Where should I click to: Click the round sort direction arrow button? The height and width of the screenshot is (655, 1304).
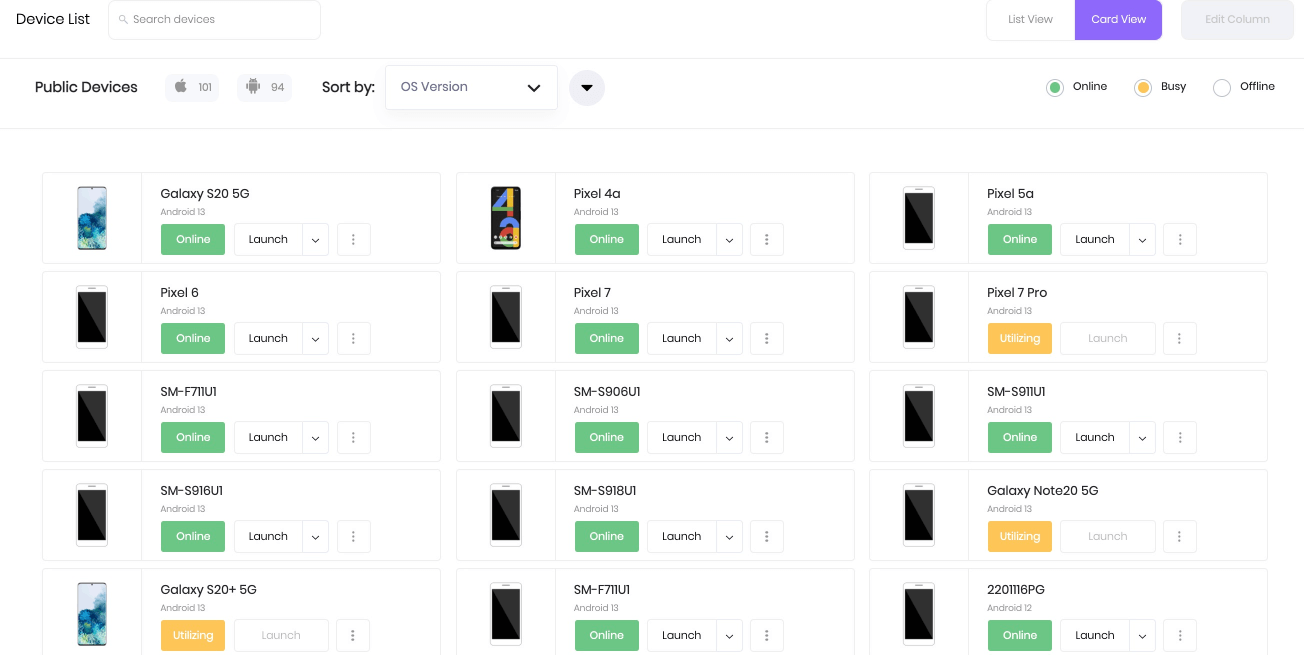pos(587,87)
